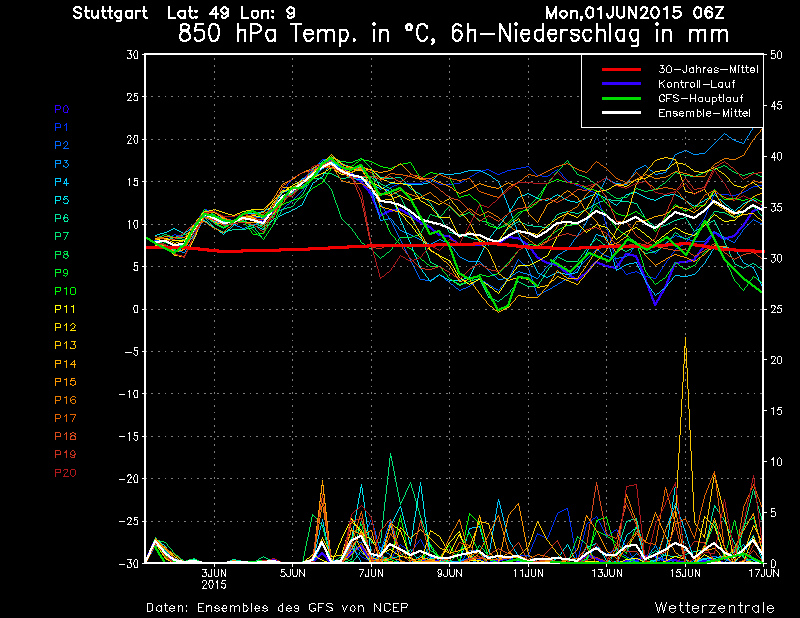Click the Mon,01JUN2015 06Z run date
The image size is (800, 618).
click(635, 13)
